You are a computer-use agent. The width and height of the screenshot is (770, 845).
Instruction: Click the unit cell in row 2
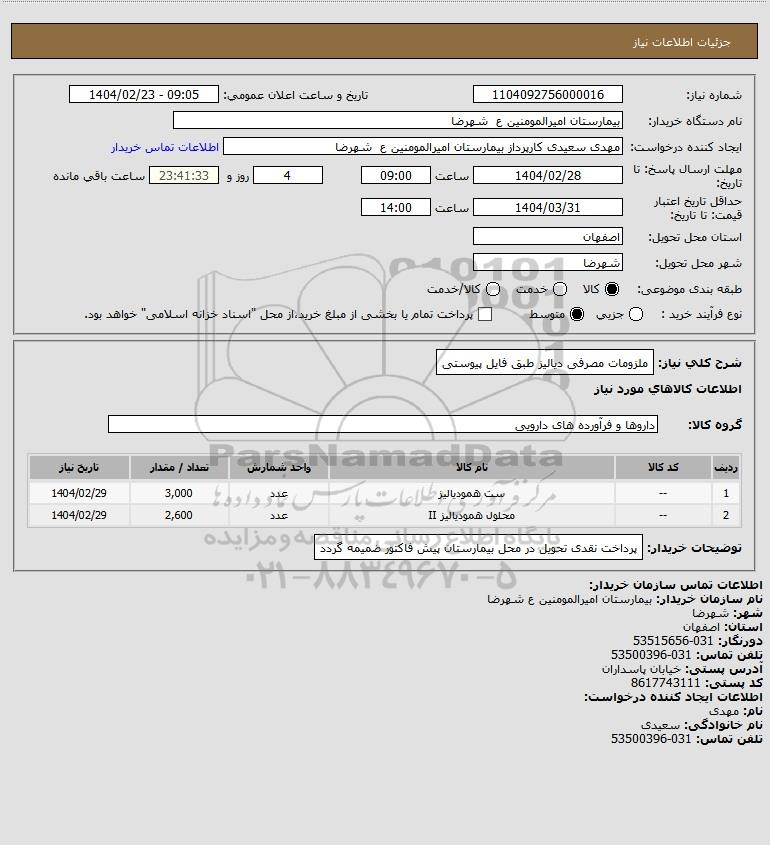coord(279,515)
